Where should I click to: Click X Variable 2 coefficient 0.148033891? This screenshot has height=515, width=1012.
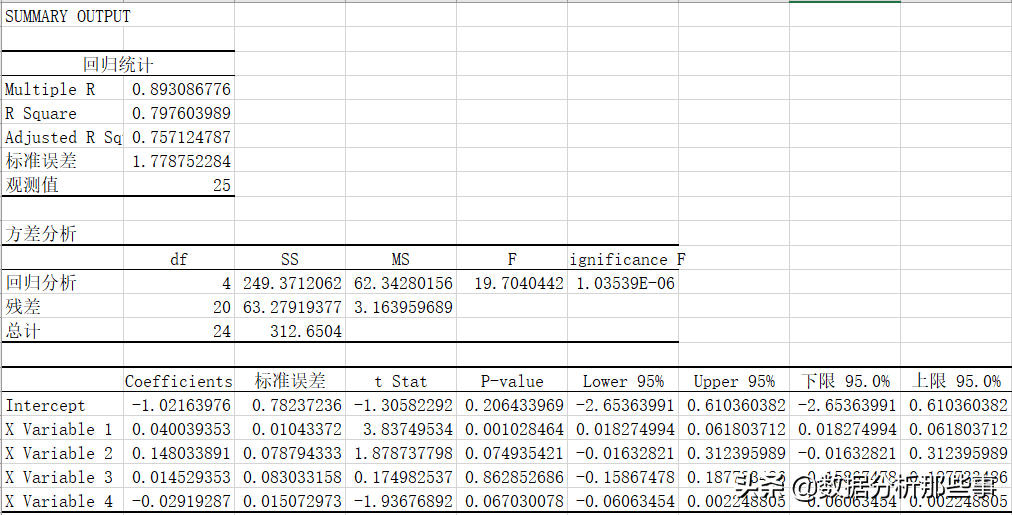click(x=181, y=454)
